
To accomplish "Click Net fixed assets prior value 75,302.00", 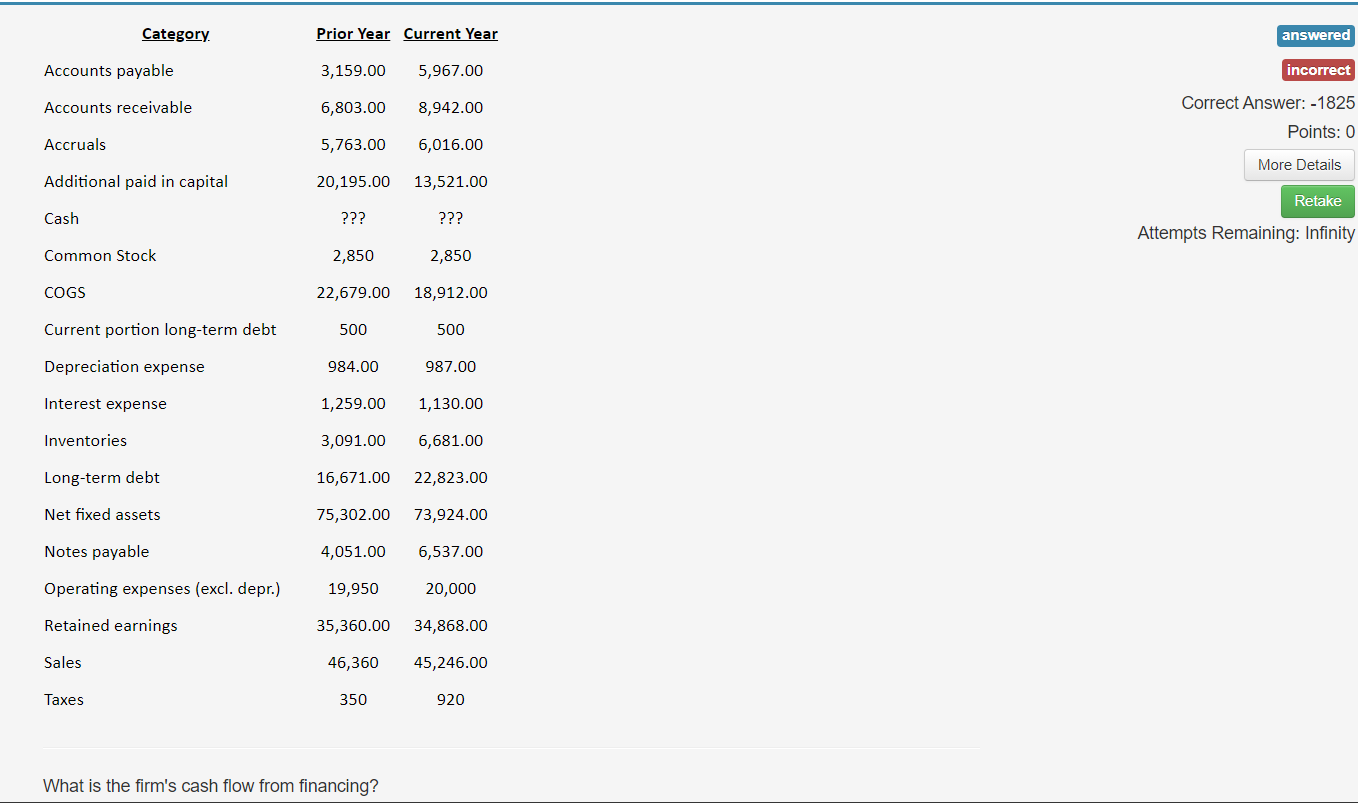I will (x=353, y=515).
